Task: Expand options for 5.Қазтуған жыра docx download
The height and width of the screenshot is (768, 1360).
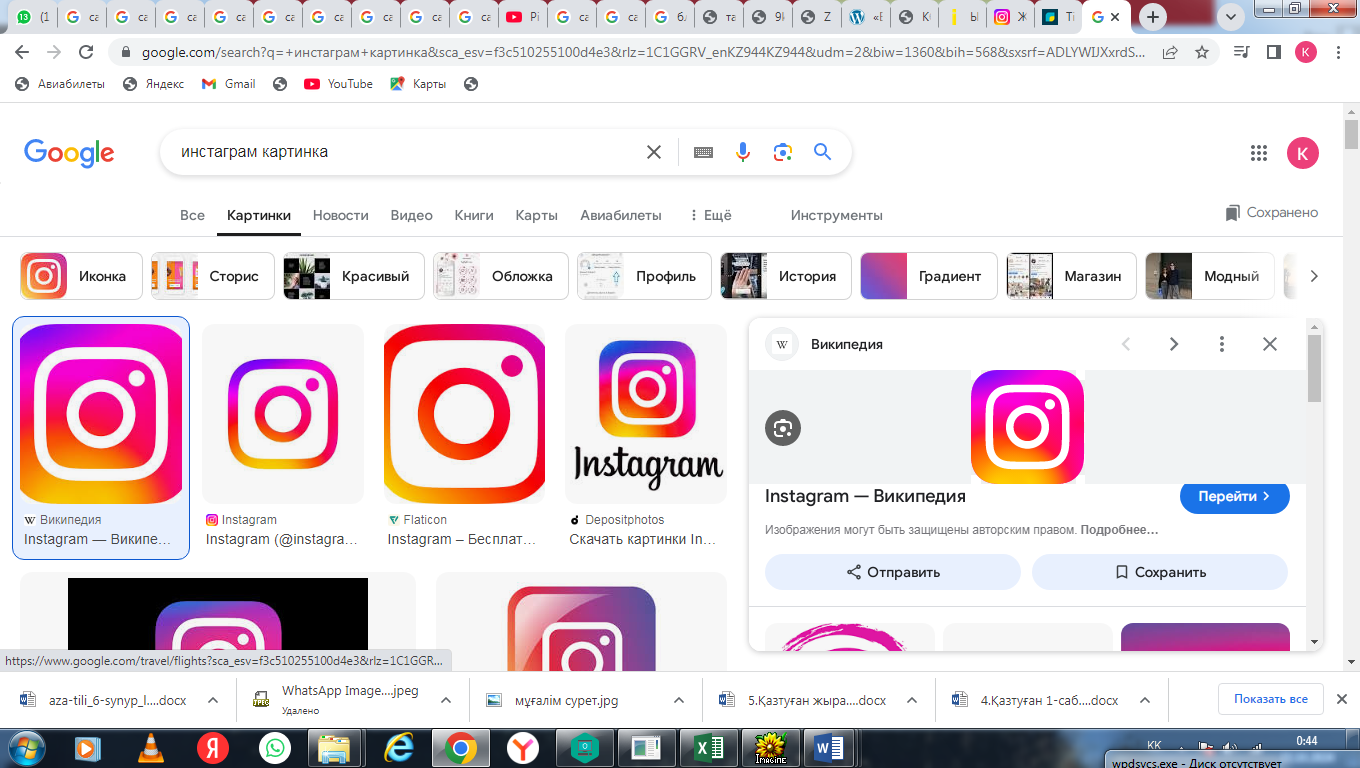Action: 912,701
